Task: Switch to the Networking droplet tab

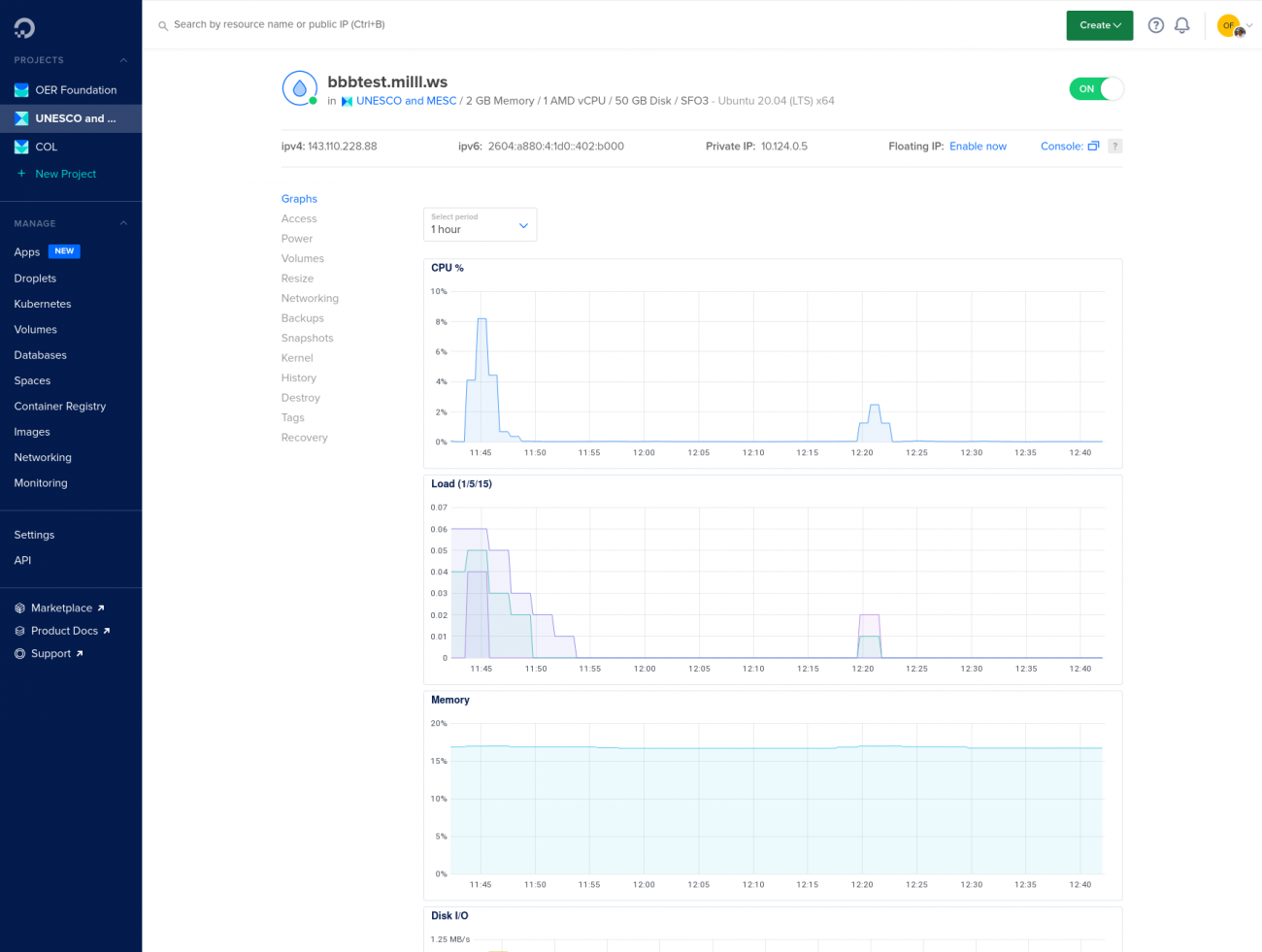Action: (310, 299)
